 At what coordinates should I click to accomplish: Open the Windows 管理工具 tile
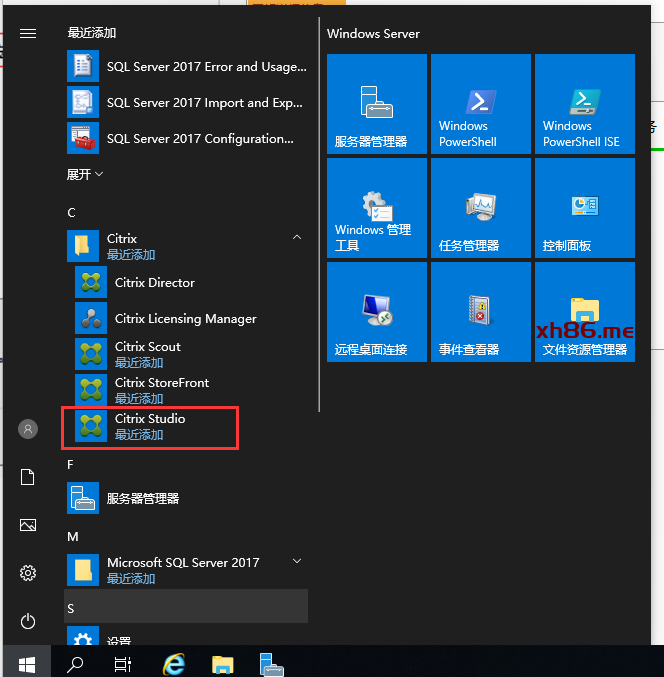377,208
